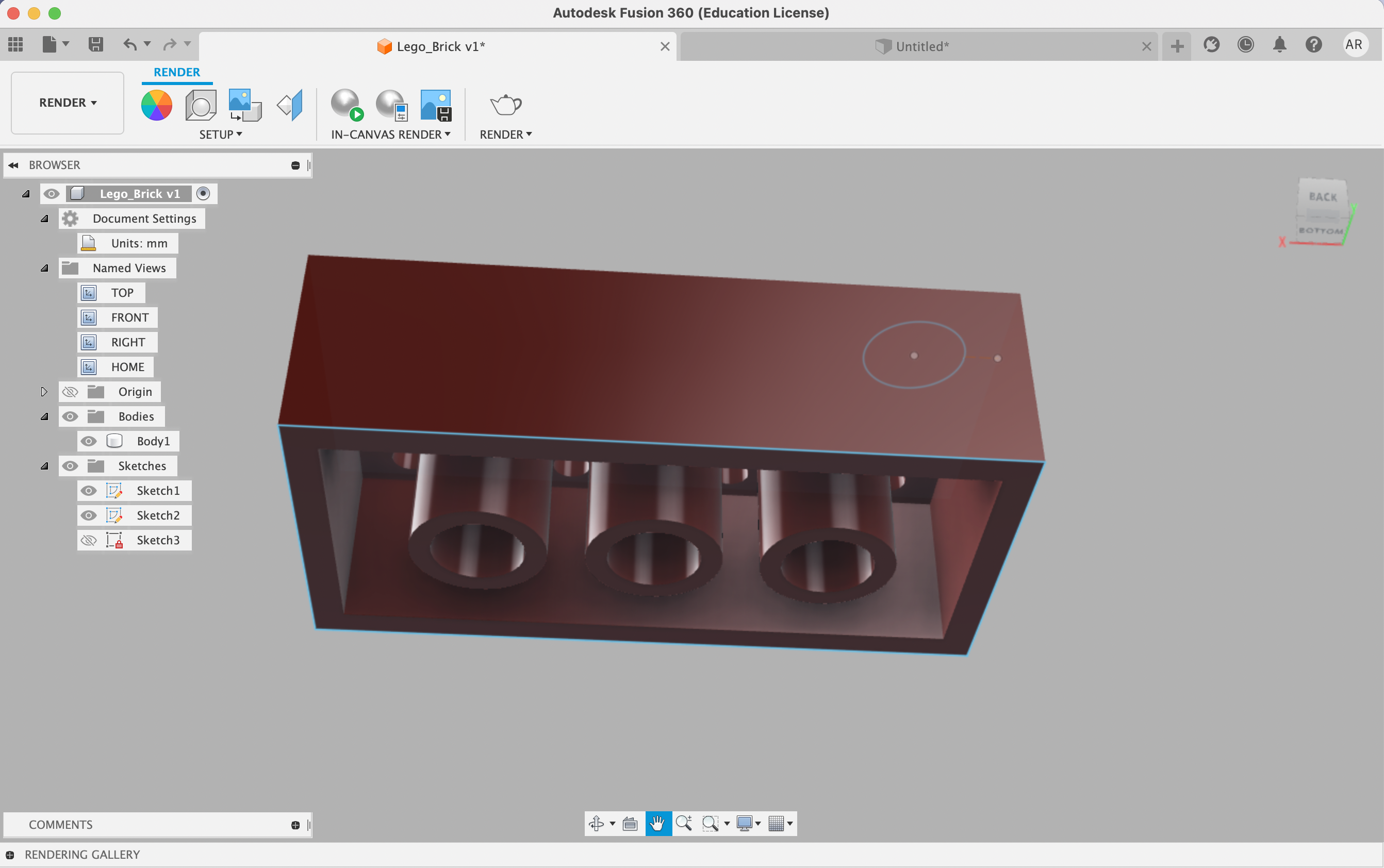This screenshot has height=868, width=1384.
Task: Open the RENDER panel dropdown
Action: 505,135
